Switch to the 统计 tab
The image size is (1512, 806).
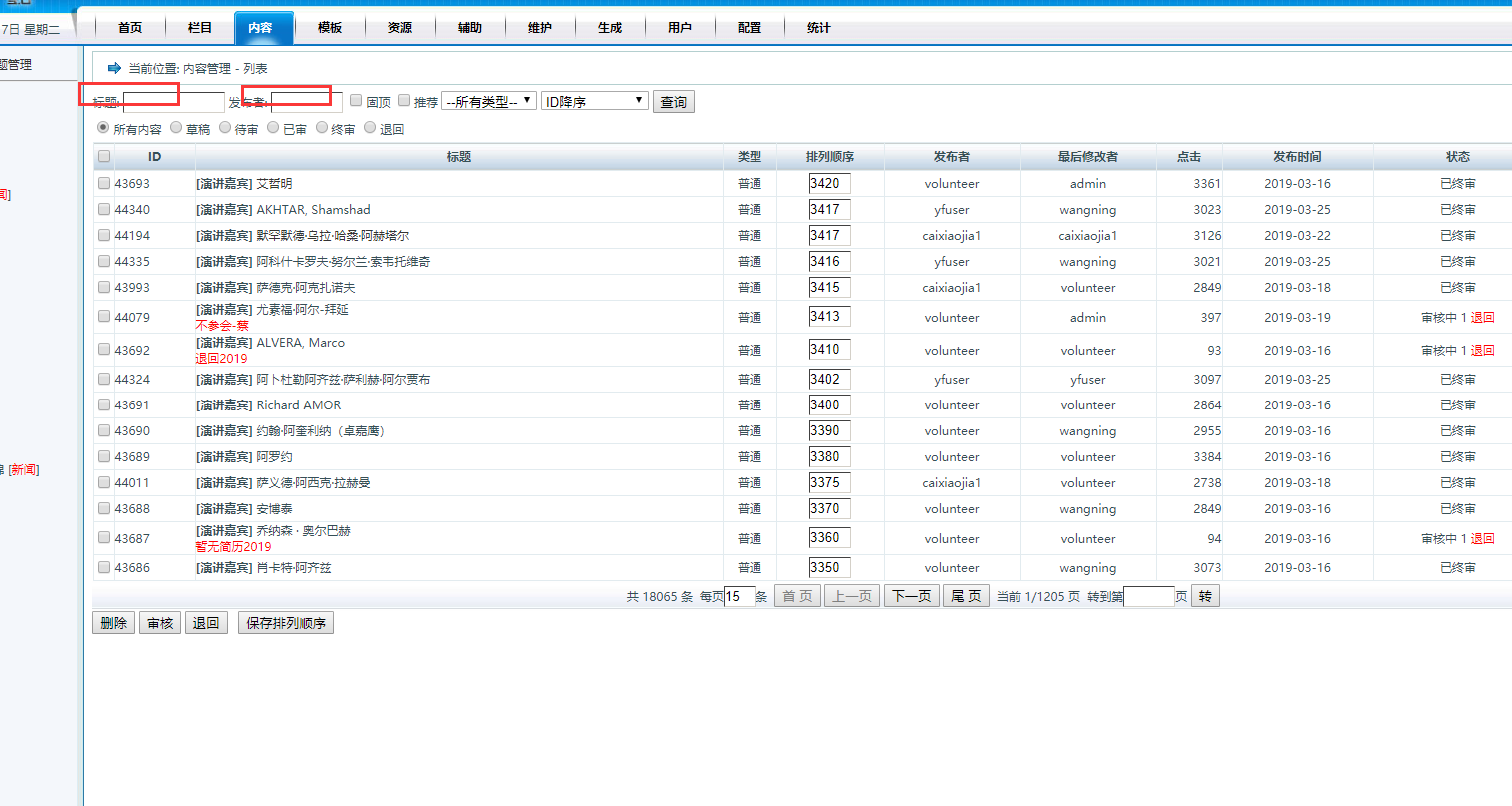pos(818,28)
